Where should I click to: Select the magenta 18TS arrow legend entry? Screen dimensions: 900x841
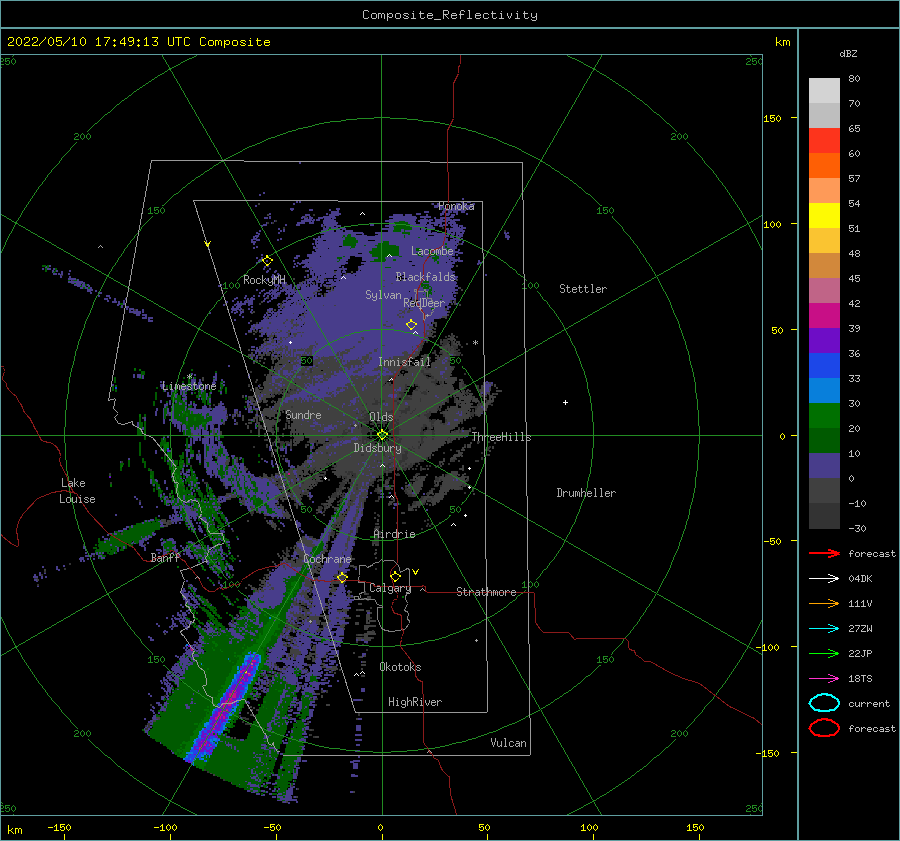[x=824, y=679]
